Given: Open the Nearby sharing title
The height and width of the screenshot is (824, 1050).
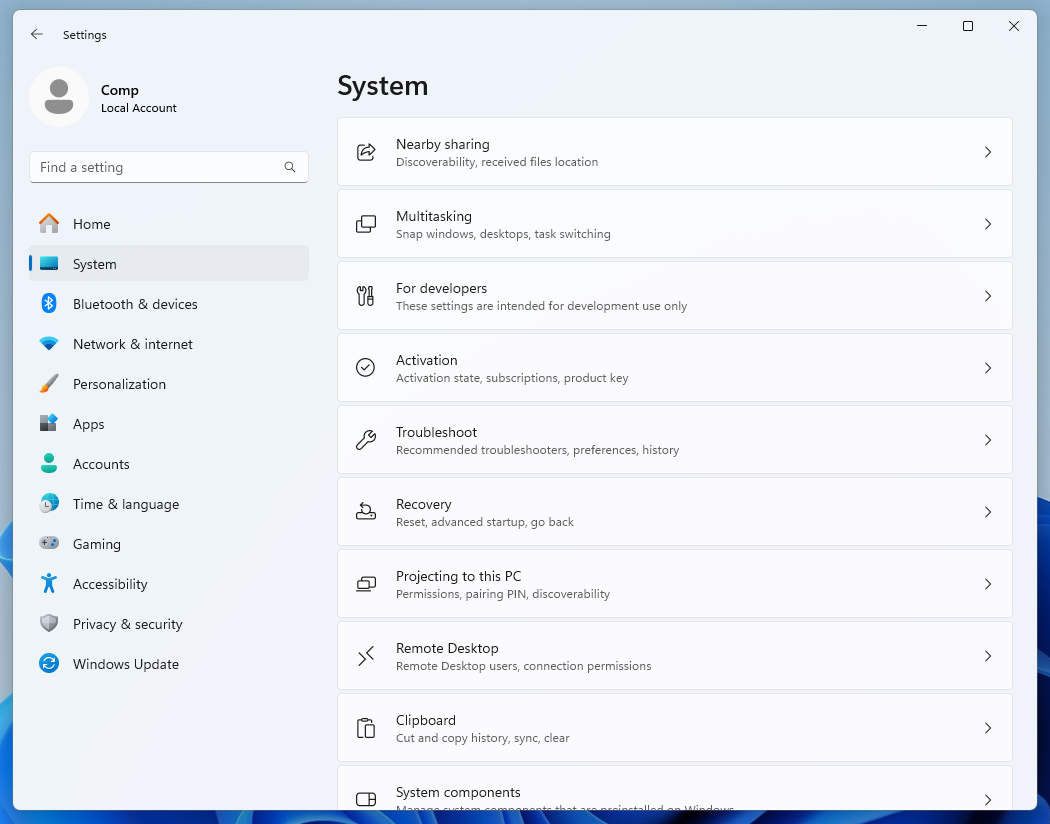Looking at the screenshot, I should 443,144.
